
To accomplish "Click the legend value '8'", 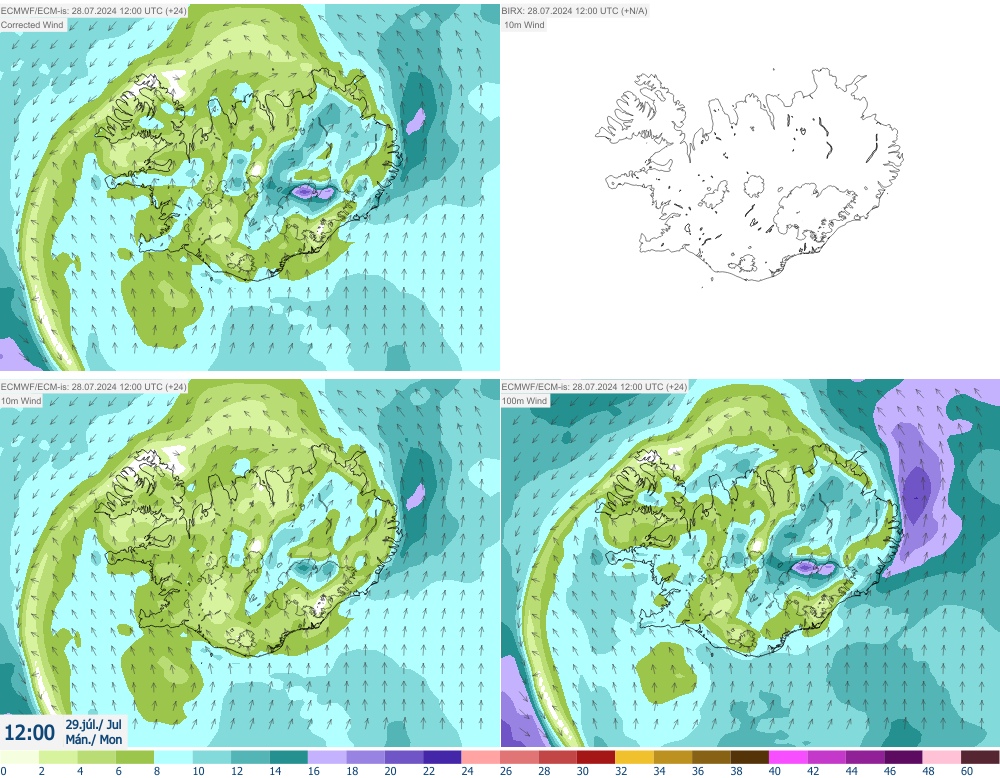I will pos(157,771).
